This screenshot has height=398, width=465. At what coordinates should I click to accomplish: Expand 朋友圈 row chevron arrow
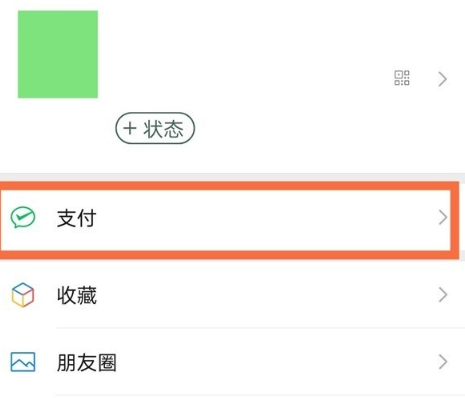coord(442,362)
